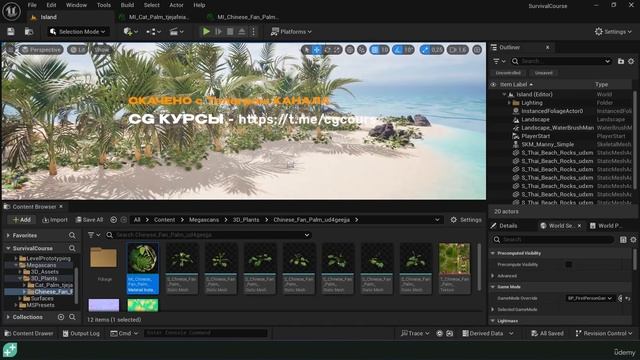The height and width of the screenshot is (360, 640).
Task: Open the Window menu
Action: (76, 5)
